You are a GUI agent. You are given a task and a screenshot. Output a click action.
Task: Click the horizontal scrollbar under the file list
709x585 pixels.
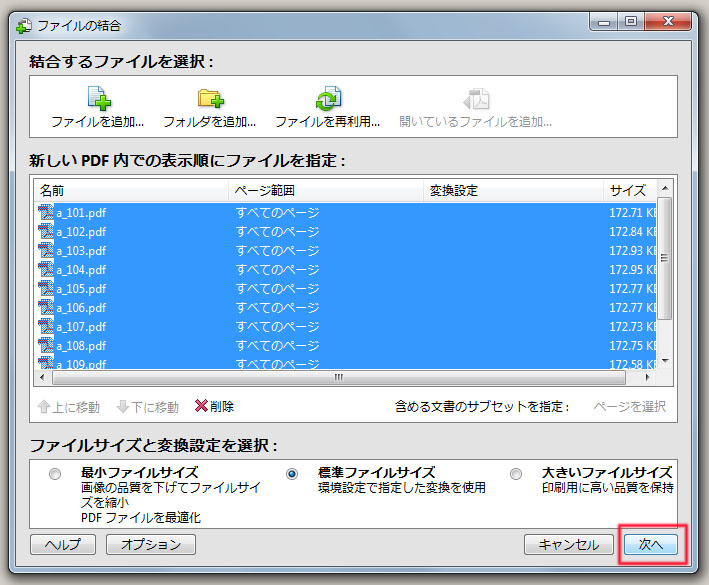click(x=338, y=378)
